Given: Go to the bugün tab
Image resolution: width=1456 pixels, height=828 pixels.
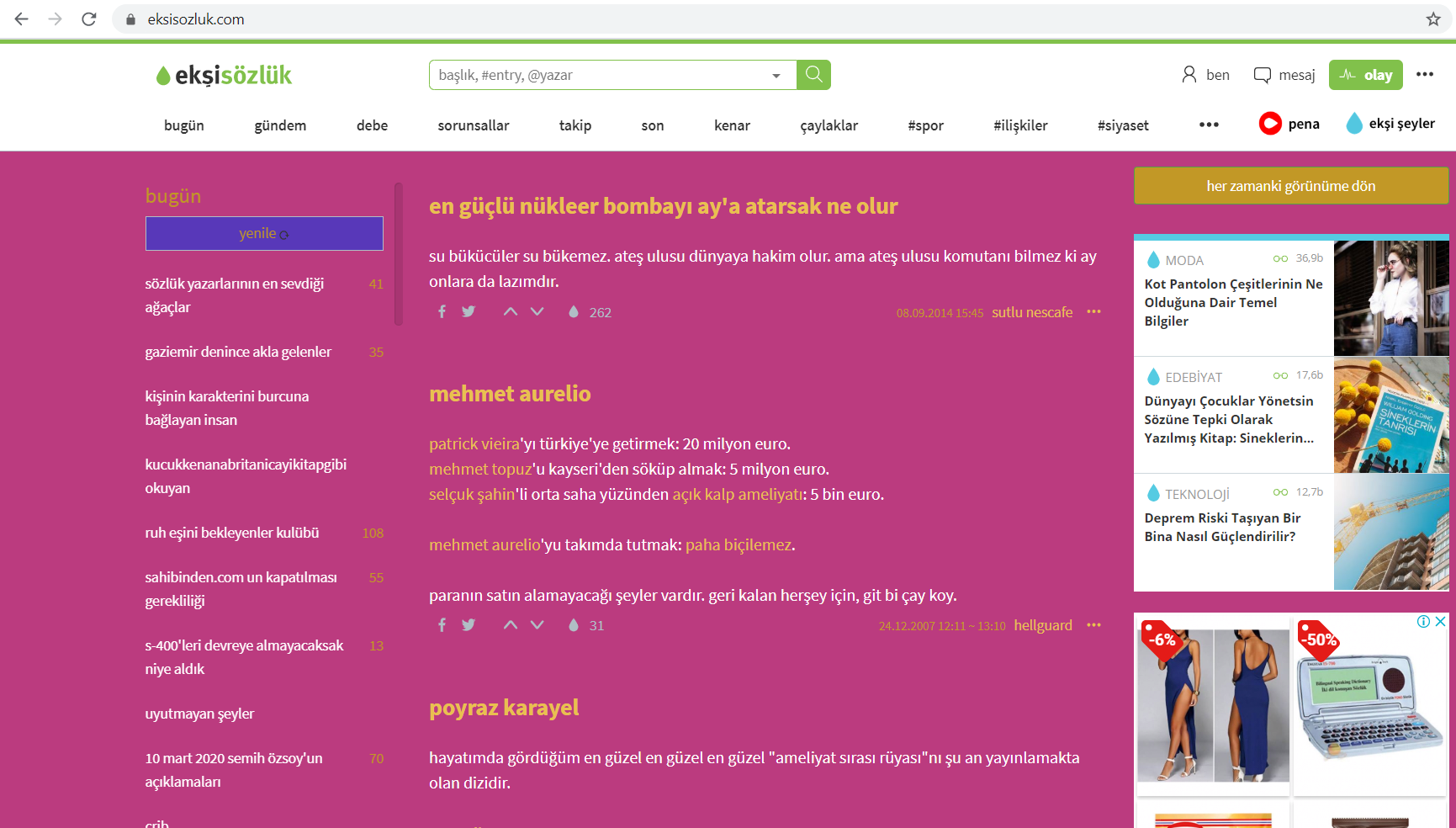Looking at the screenshot, I should tap(184, 125).
